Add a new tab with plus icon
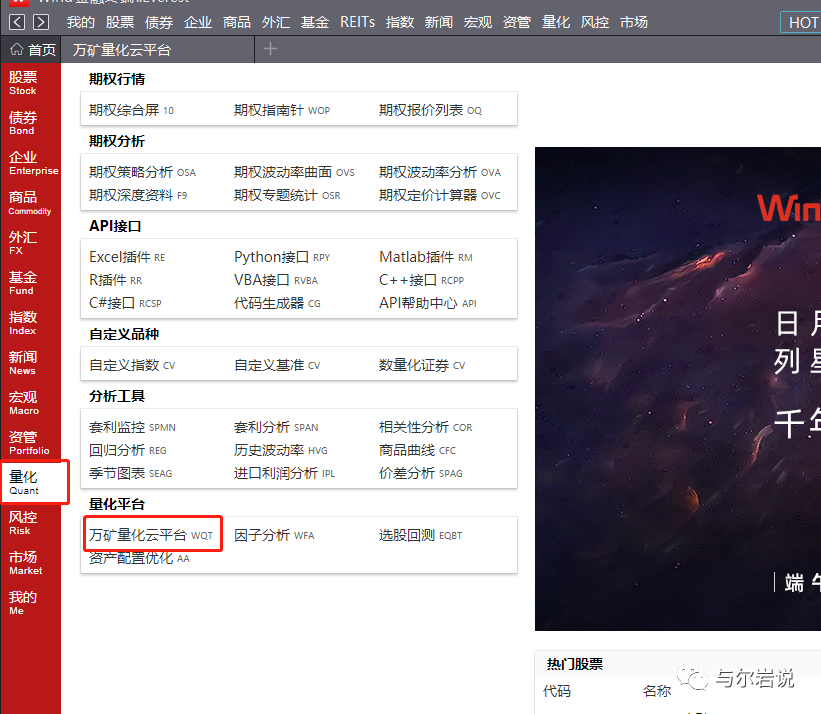This screenshot has height=714, width=821. (270, 49)
